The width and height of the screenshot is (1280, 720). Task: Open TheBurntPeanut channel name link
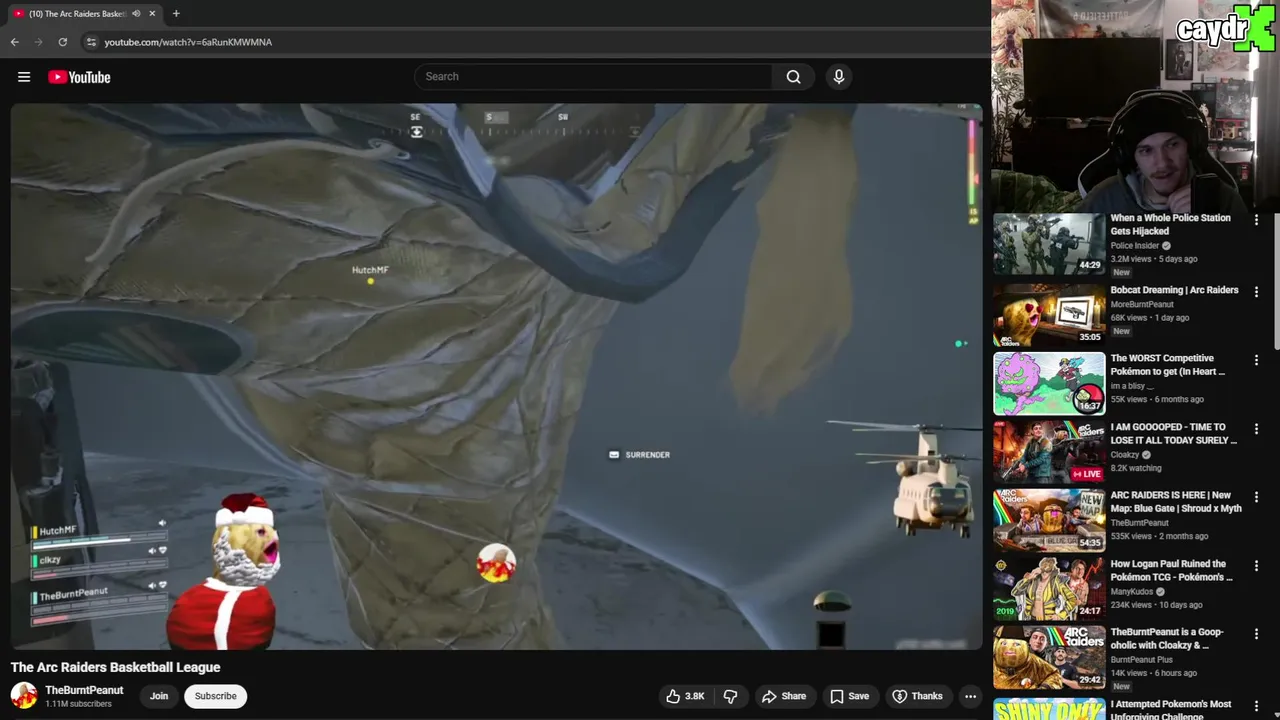coord(84,690)
